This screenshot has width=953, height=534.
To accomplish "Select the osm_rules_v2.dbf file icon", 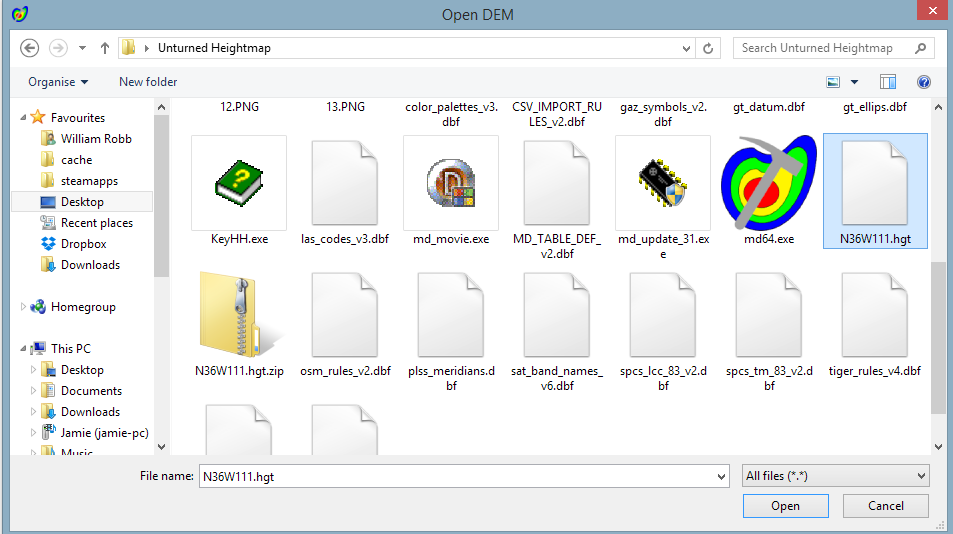I will (345, 315).
